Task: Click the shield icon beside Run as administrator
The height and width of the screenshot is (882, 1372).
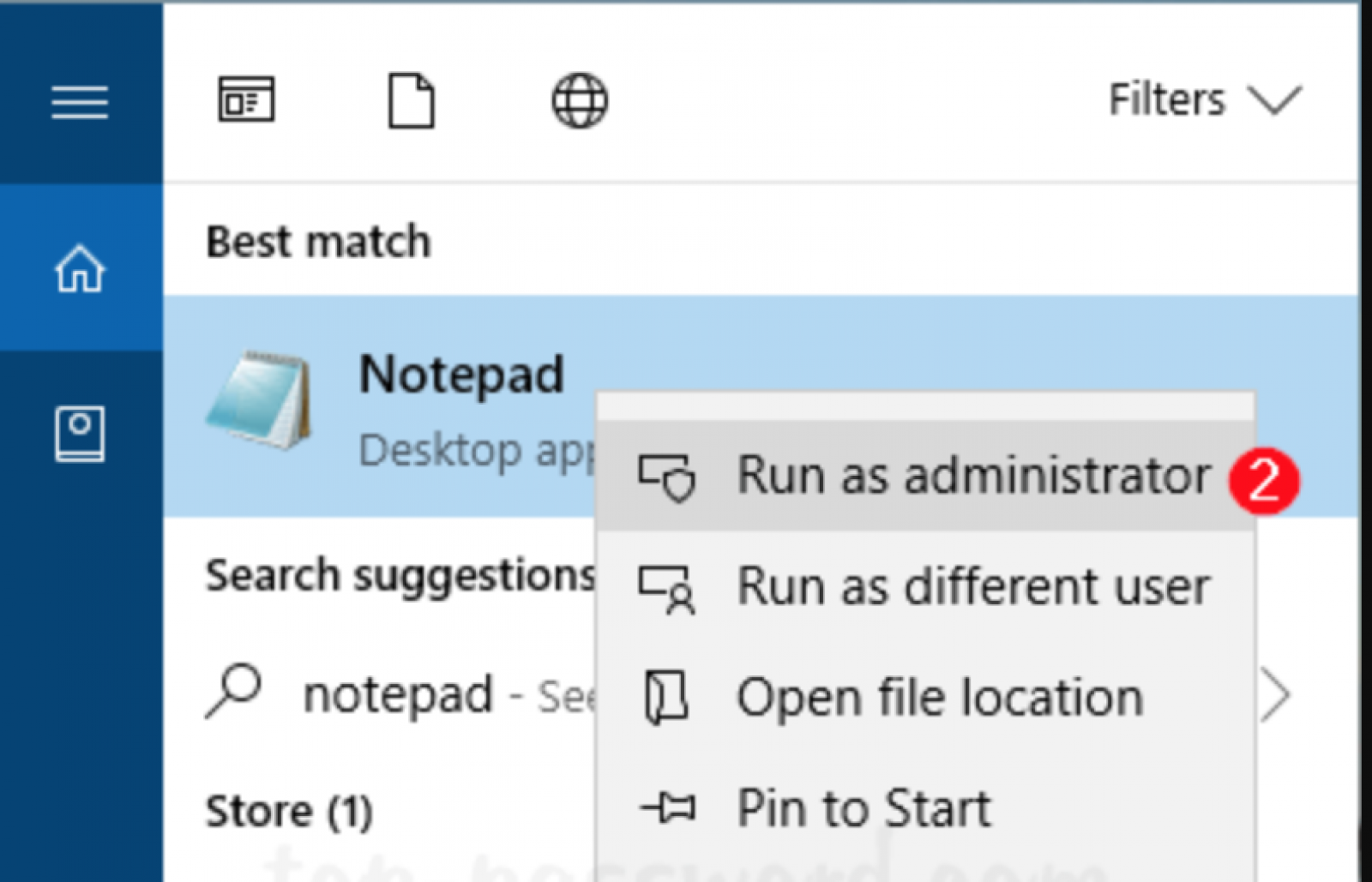Action: pyautogui.click(x=666, y=477)
